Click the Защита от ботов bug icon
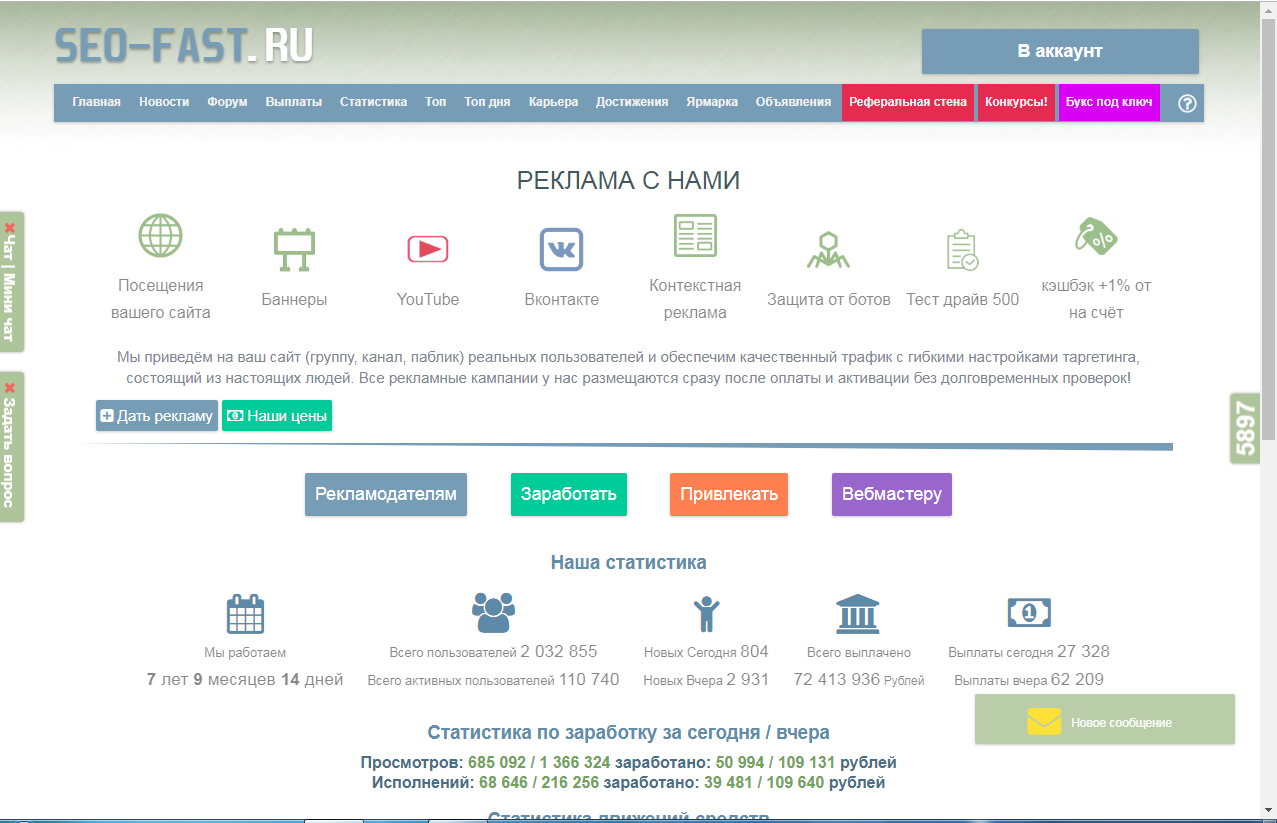Viewport: 1277px width, 823px height. (828, 251)
